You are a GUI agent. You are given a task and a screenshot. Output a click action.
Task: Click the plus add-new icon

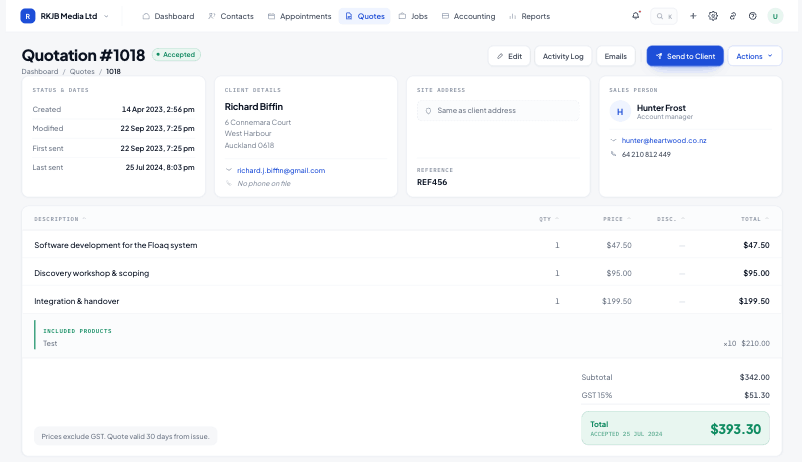pos(693,16)
